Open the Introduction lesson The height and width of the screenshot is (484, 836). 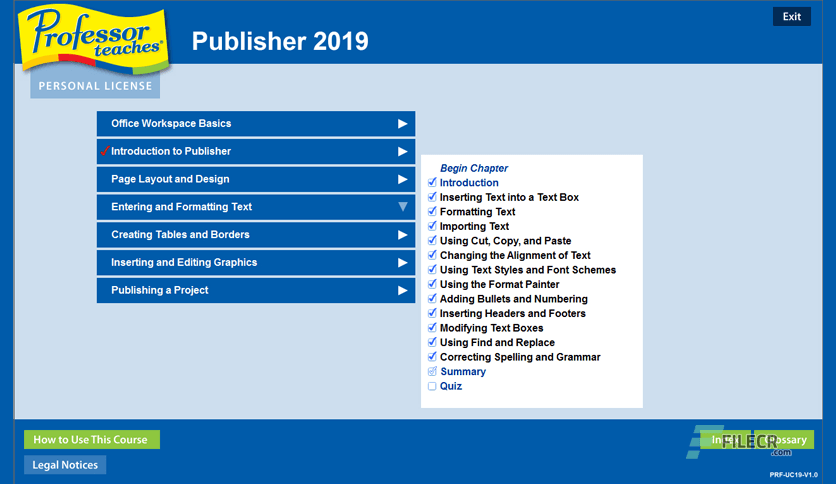coord(469,182)
